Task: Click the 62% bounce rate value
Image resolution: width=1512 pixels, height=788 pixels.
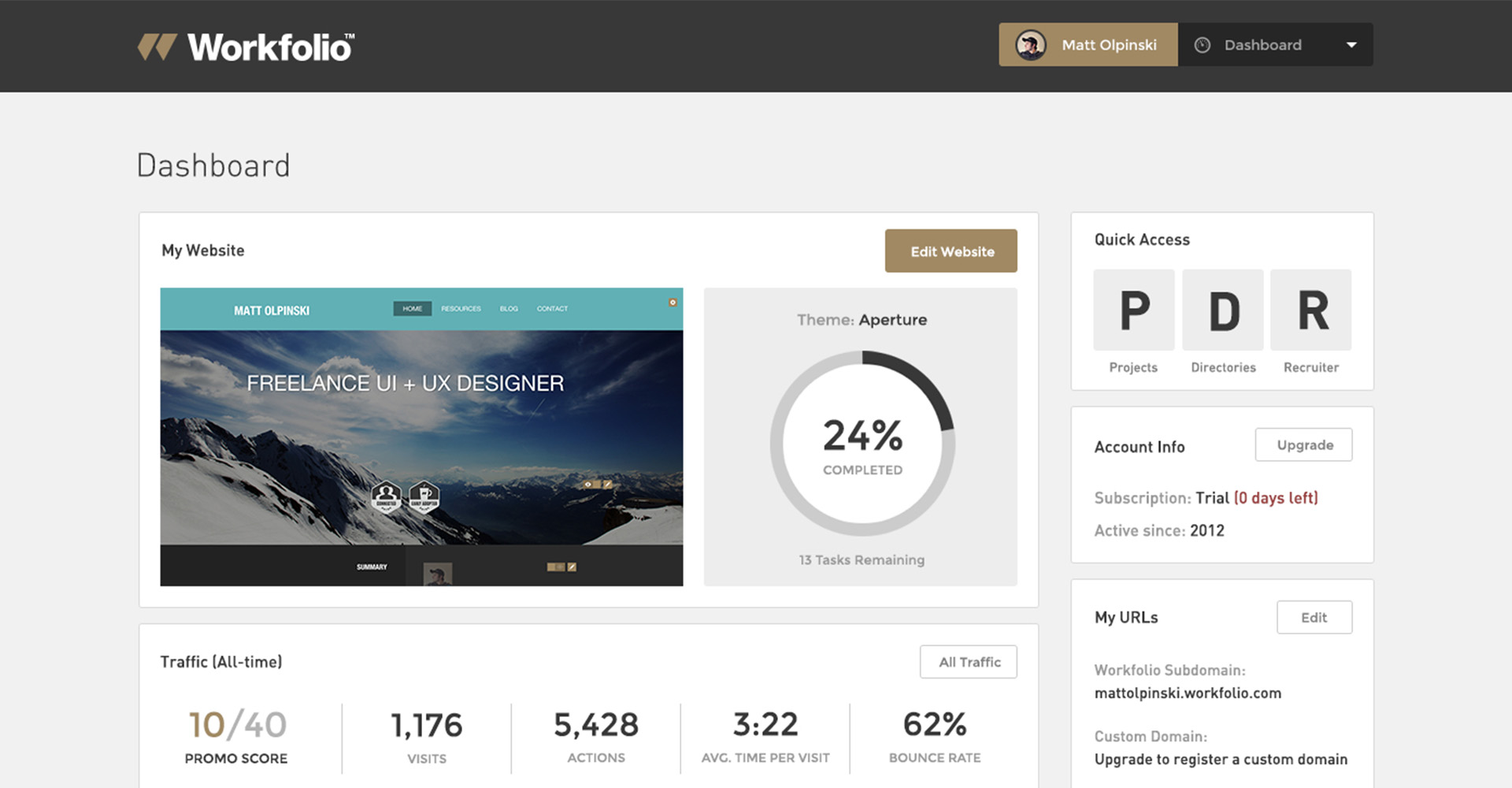Action: click(x=935, y=724)
